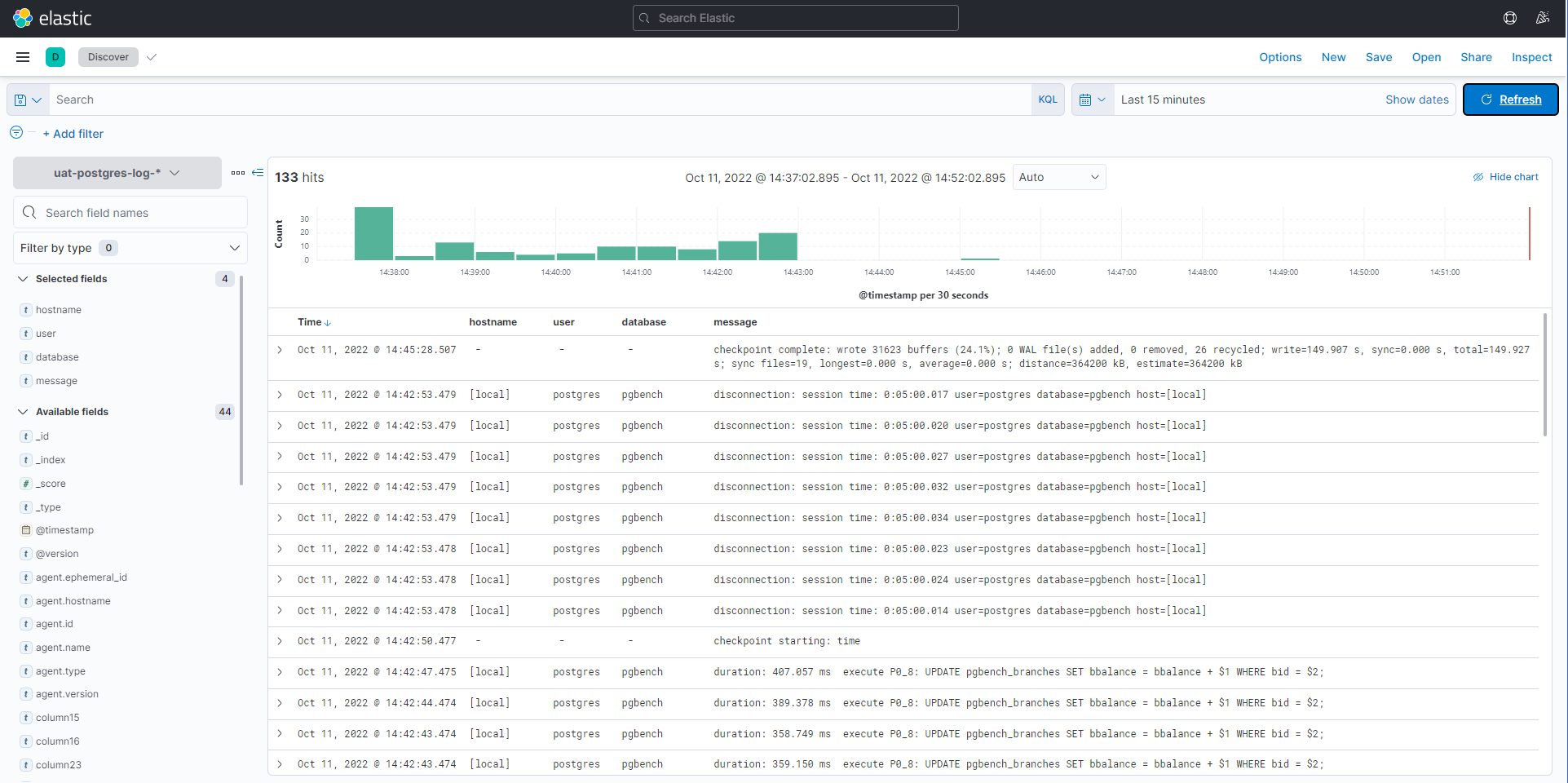Click the Share menu item

[1476, 57]
